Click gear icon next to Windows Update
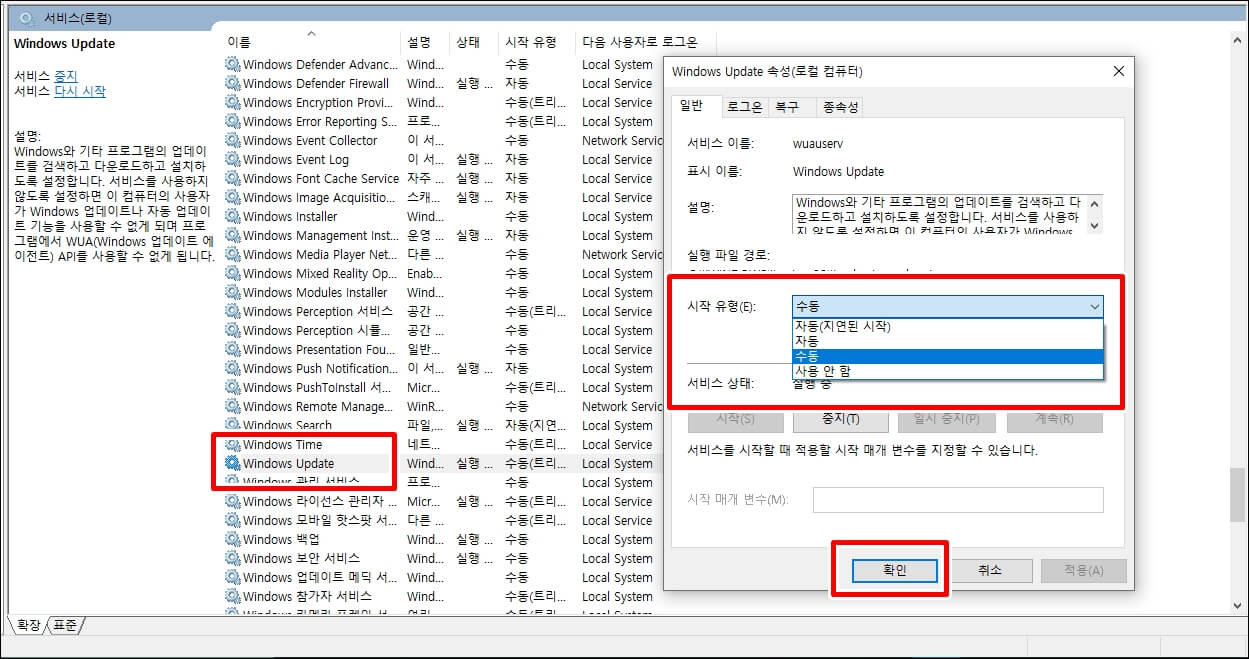Screen dimensions: 1249x659 [233, 464]
